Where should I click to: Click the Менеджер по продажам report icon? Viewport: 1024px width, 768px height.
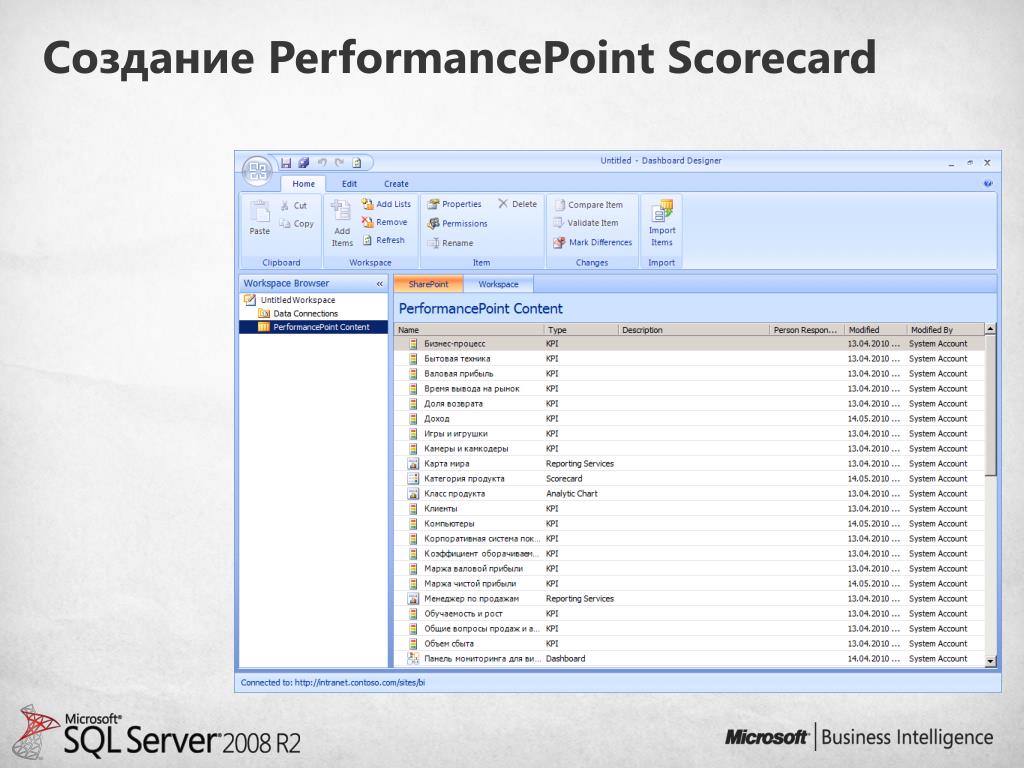(413, 599)
